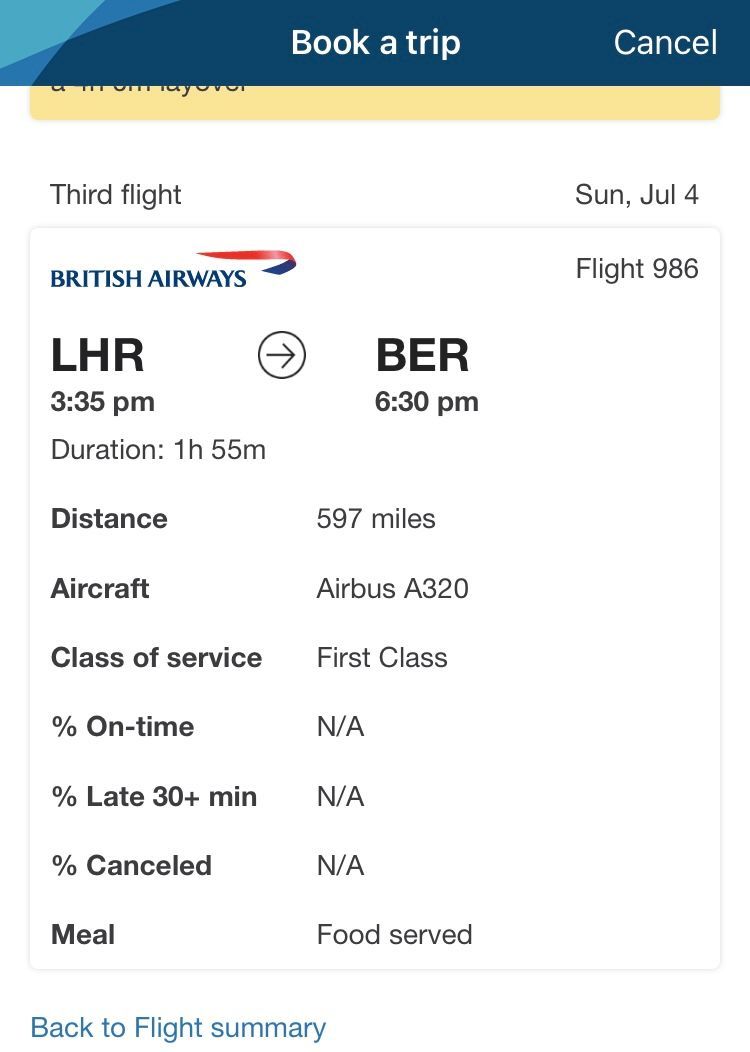
Task: Tap the yellow layover notice banner
Action: [374, 101]
